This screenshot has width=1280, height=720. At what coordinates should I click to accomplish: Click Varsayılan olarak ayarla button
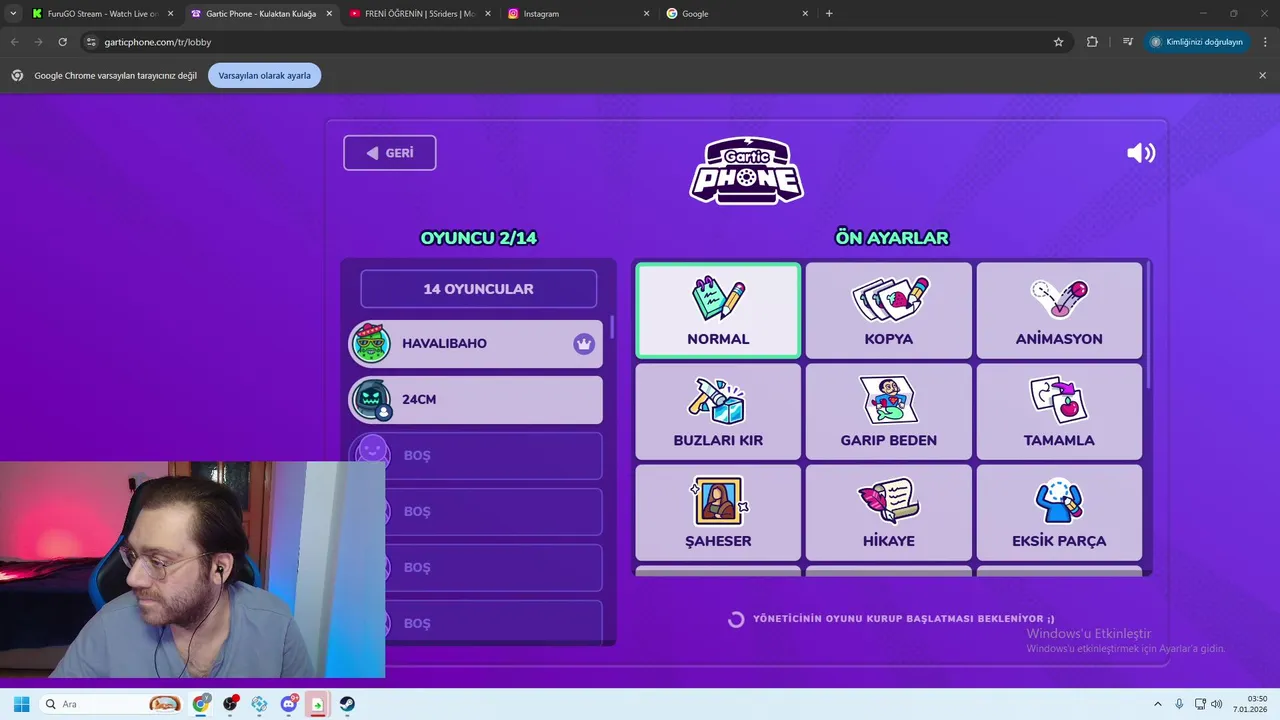[x=264, y=76]
